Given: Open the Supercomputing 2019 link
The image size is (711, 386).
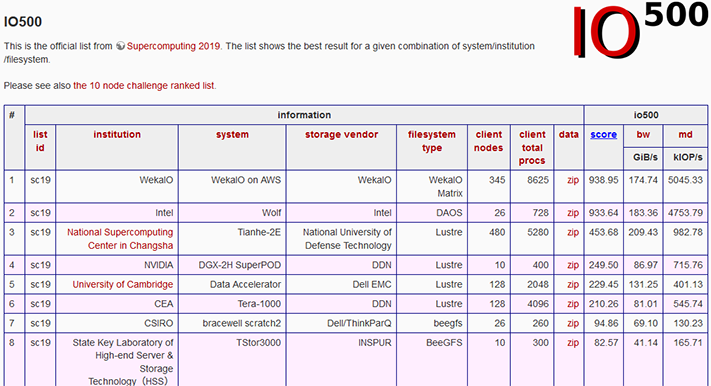Looking at the screenshot, I should (x=173, y=46).
